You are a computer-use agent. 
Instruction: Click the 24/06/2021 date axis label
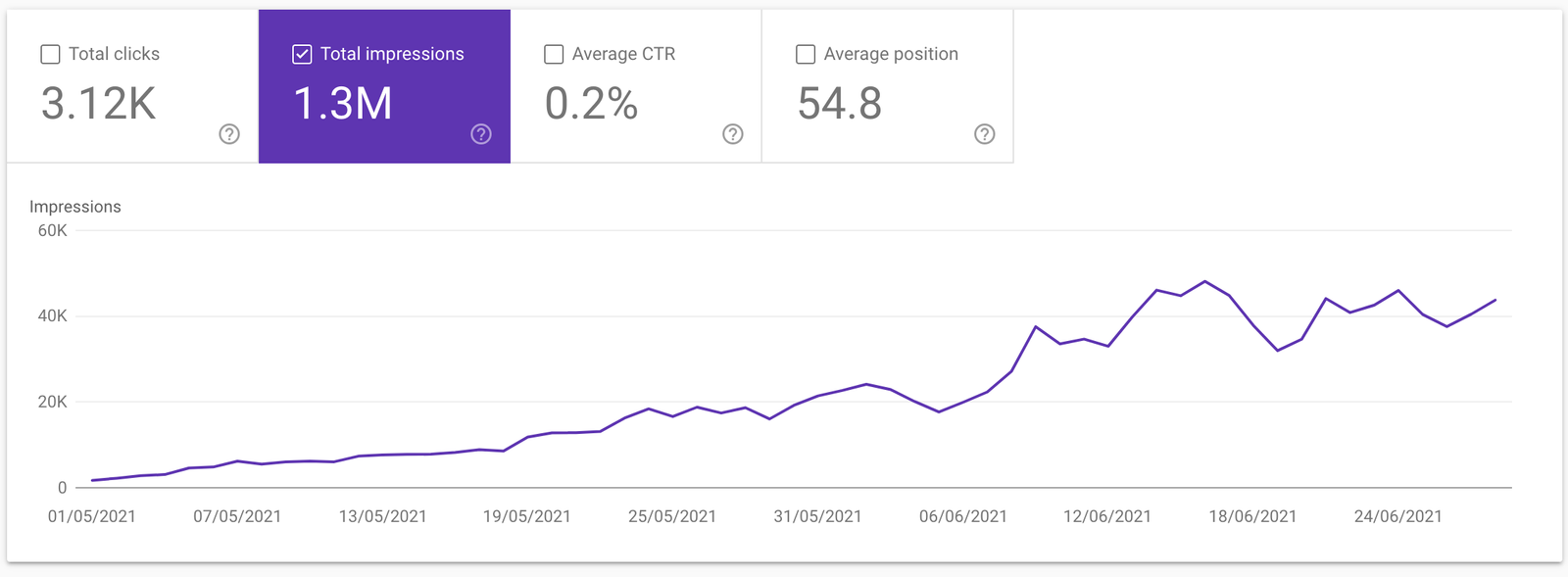(1398, 516)
